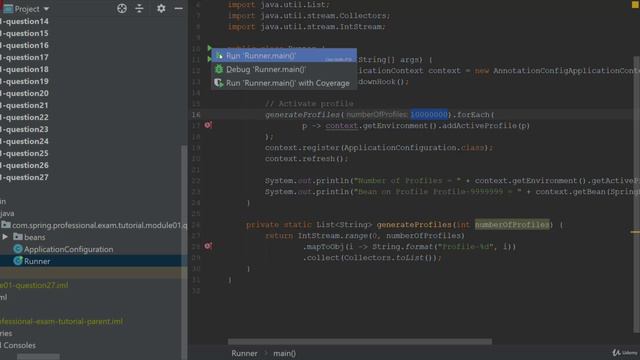
Task: Click the editor vertical scrollbar
Action: pos(636,194)
